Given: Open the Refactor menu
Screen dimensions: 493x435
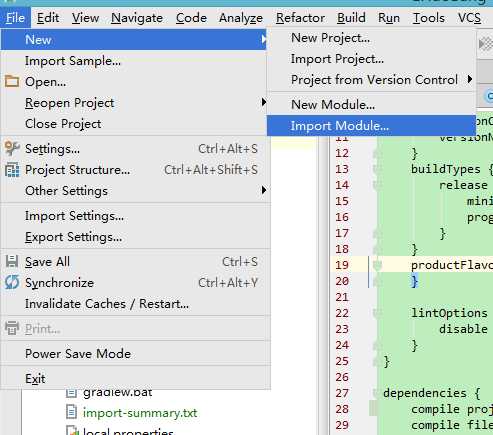Looking at the screenshot, I should point(300,18).
